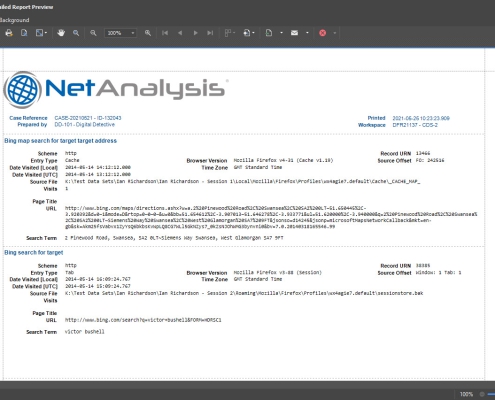Click date visited local '2014-05-14 14:12:12.000'
The height and width of the screenshot is (400, 495).
click(x=98, y=167)
